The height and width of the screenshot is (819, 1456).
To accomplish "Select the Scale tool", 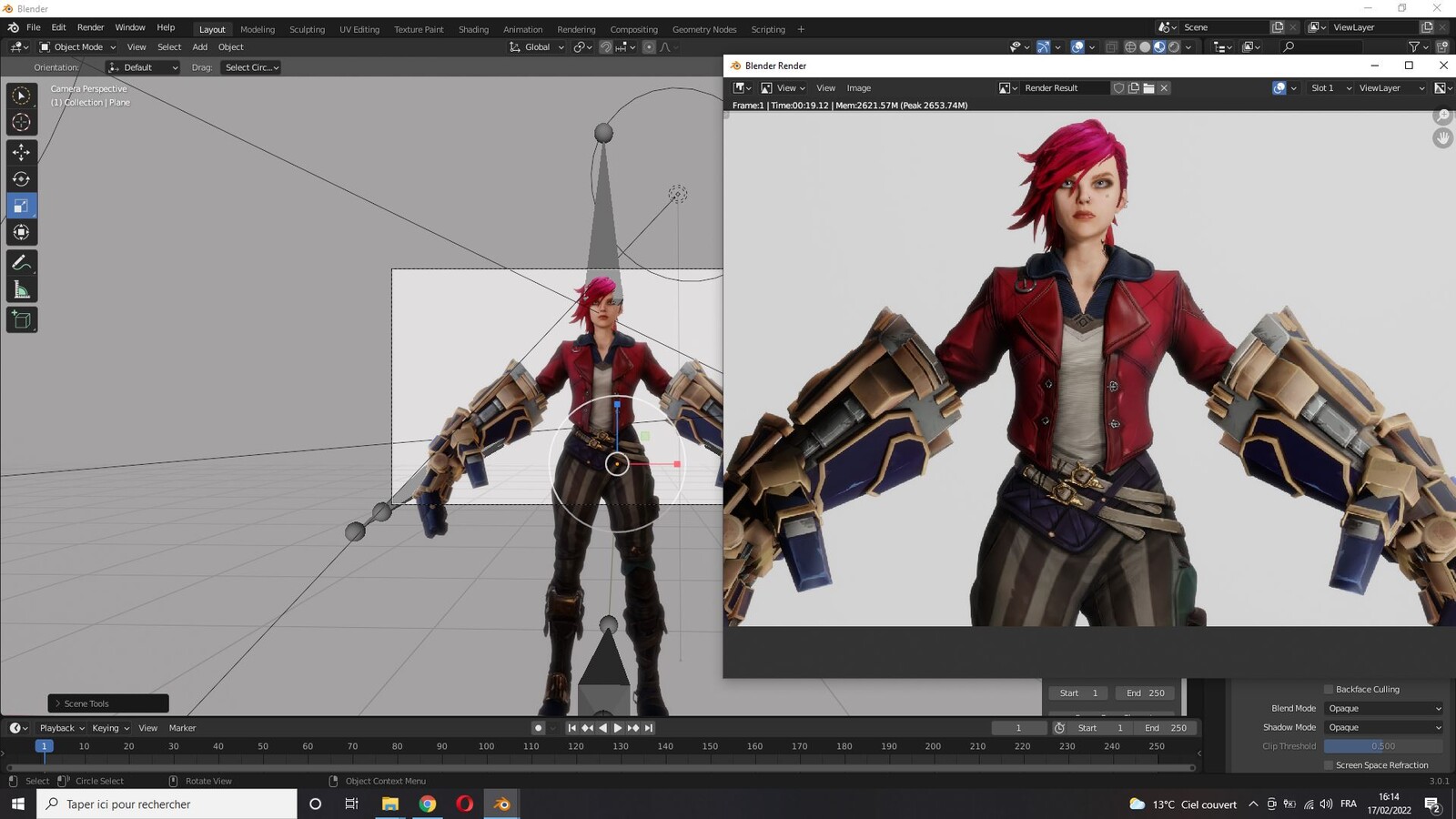I will click(22, 206).
